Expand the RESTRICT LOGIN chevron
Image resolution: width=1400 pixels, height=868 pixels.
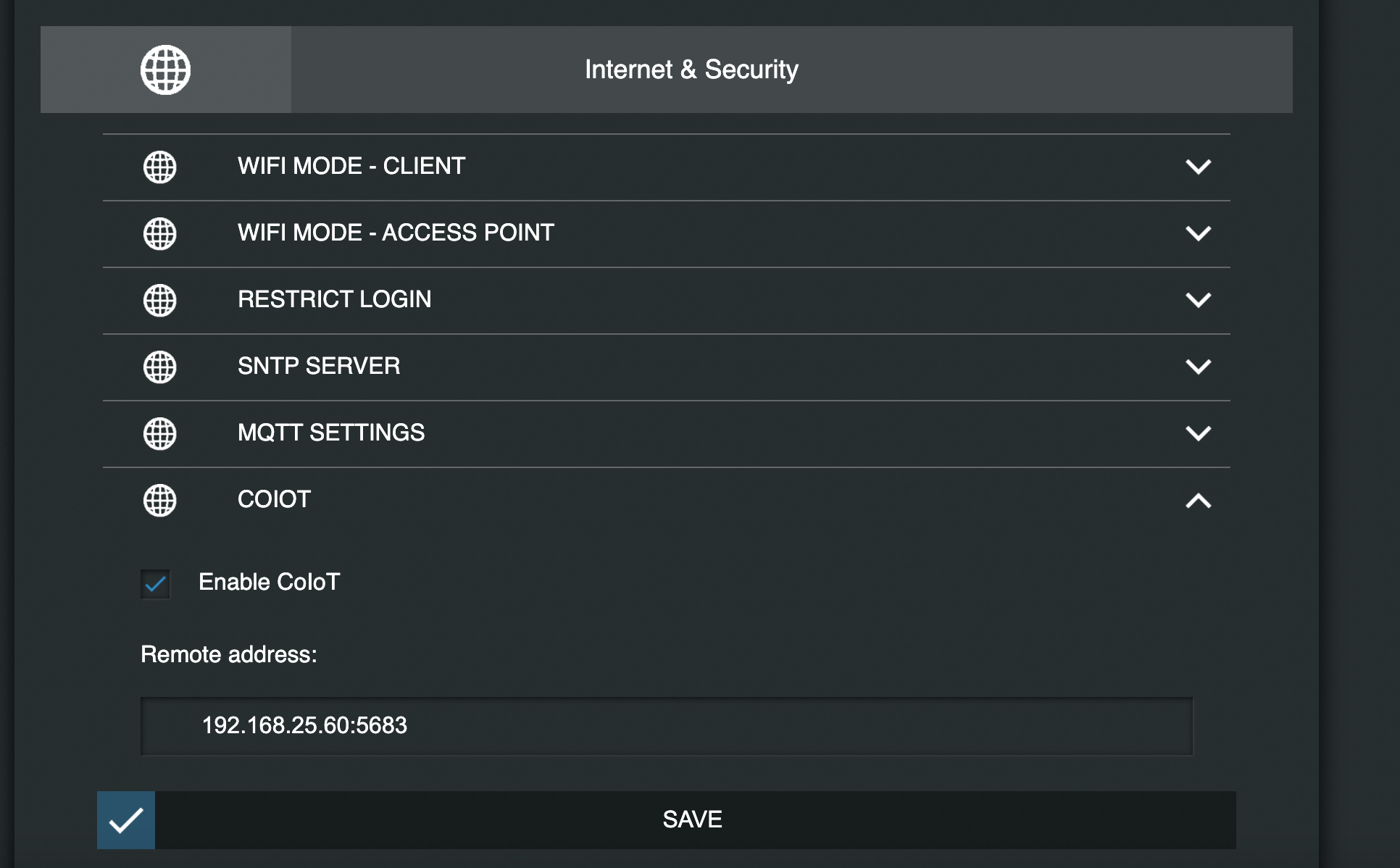click(x=1198, y=300)
